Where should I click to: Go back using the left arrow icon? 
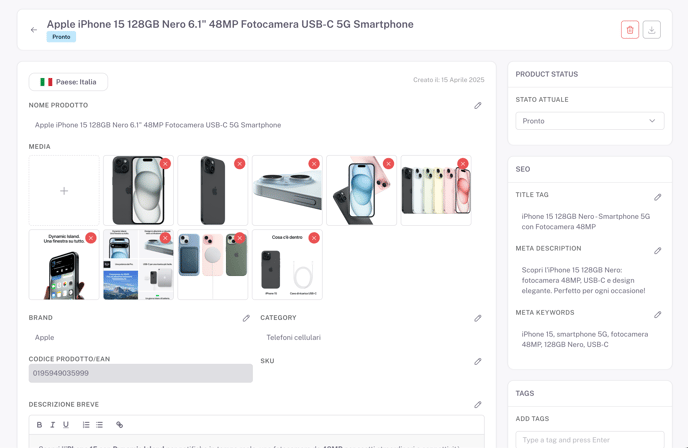tap(34, 30)
